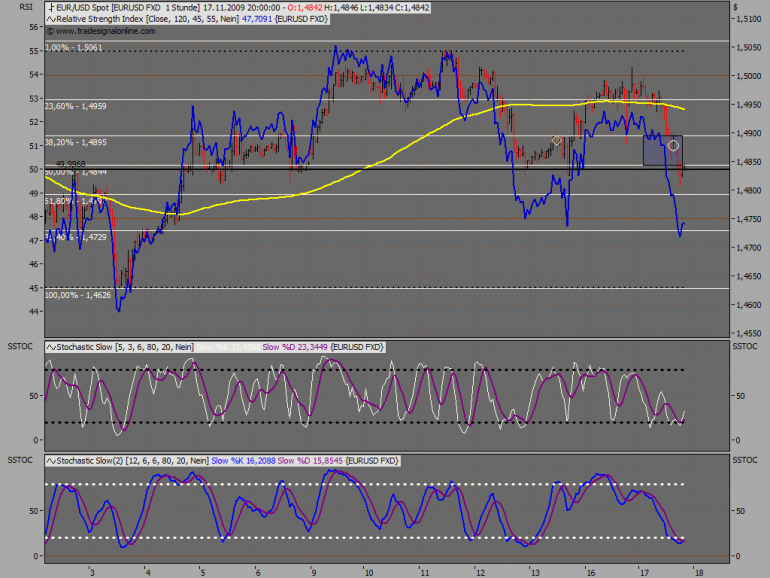The image size is (770, 578).
Task: Click the bar chart icon before EUR/USD Spot
Action: coord(51,8)
